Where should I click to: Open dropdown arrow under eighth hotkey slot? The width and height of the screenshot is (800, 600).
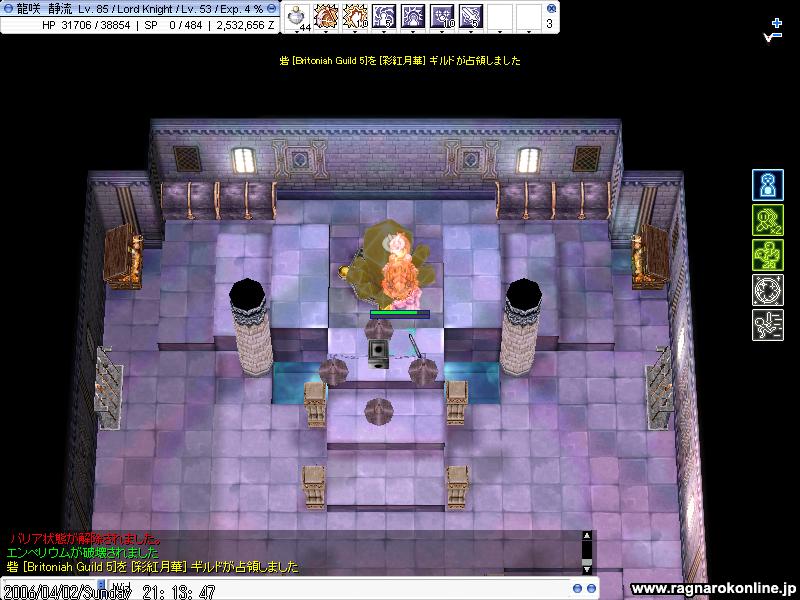(x=500, y=32)
